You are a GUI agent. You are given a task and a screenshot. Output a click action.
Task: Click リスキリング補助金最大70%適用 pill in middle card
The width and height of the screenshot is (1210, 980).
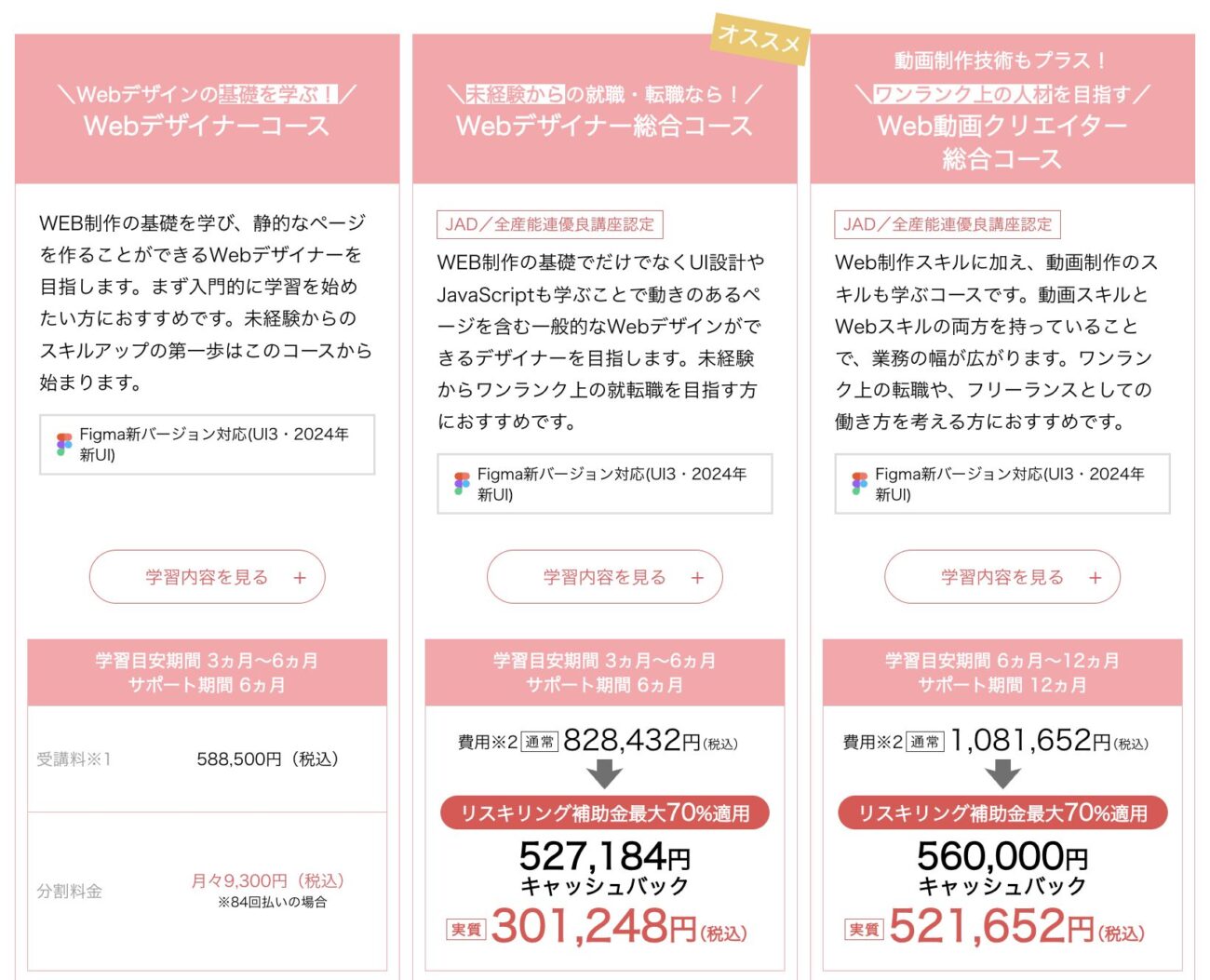click(x=604, y=812)
